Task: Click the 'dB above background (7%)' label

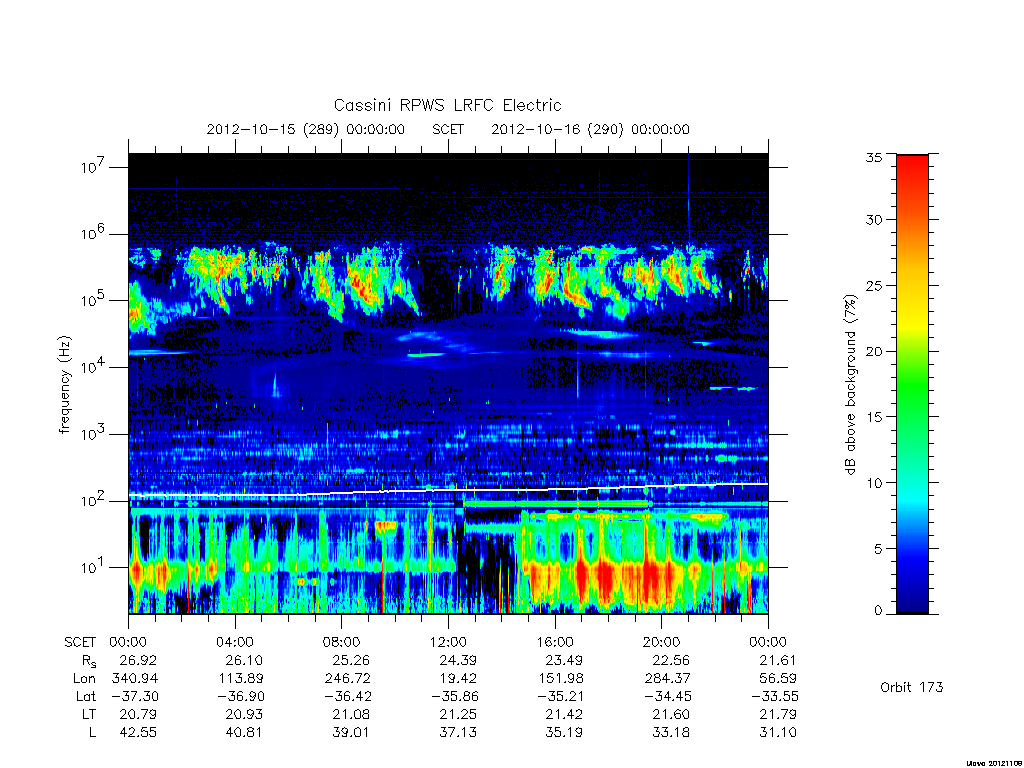Action: pos(850,385)
